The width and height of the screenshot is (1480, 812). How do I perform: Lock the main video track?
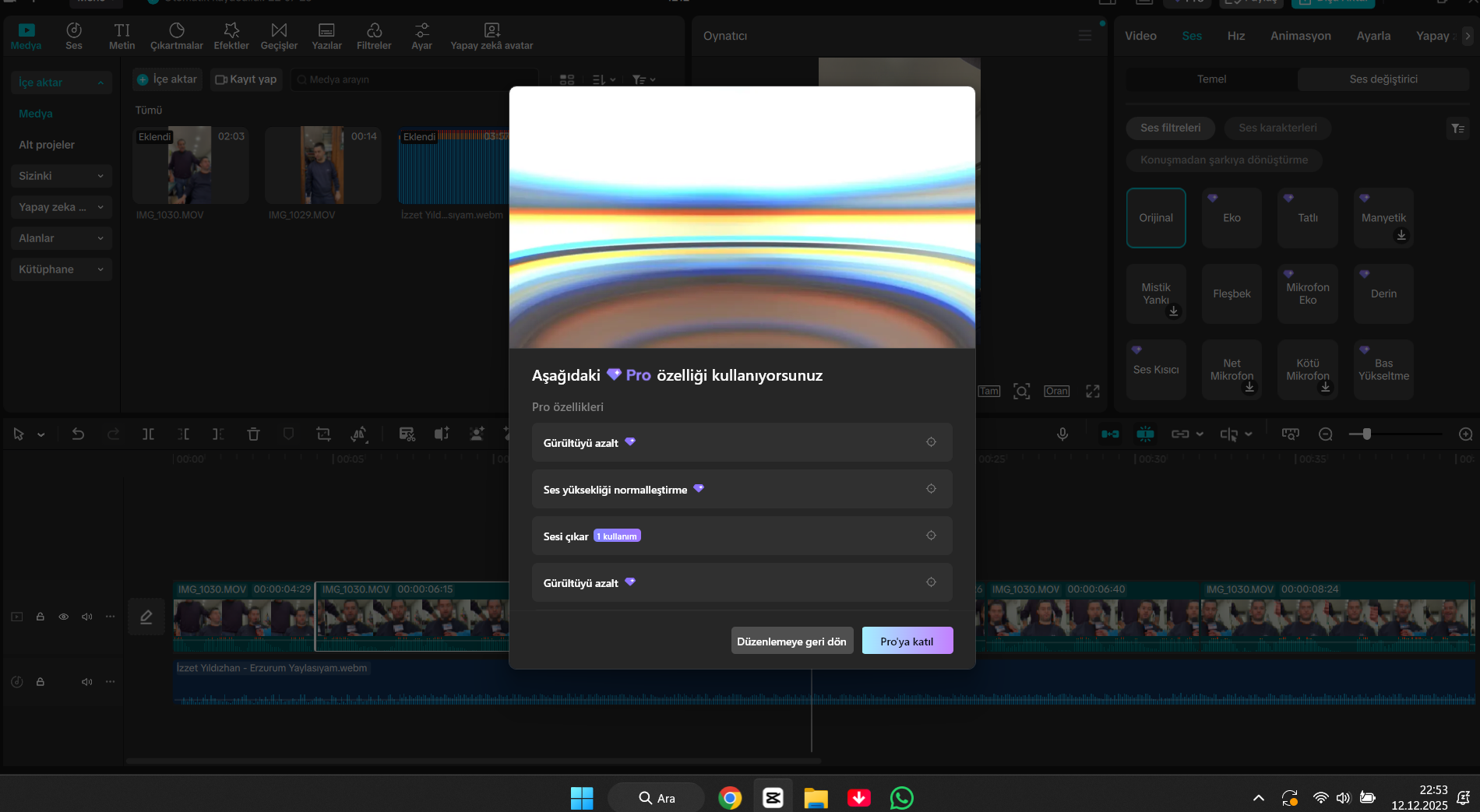[x=41, y=617]
